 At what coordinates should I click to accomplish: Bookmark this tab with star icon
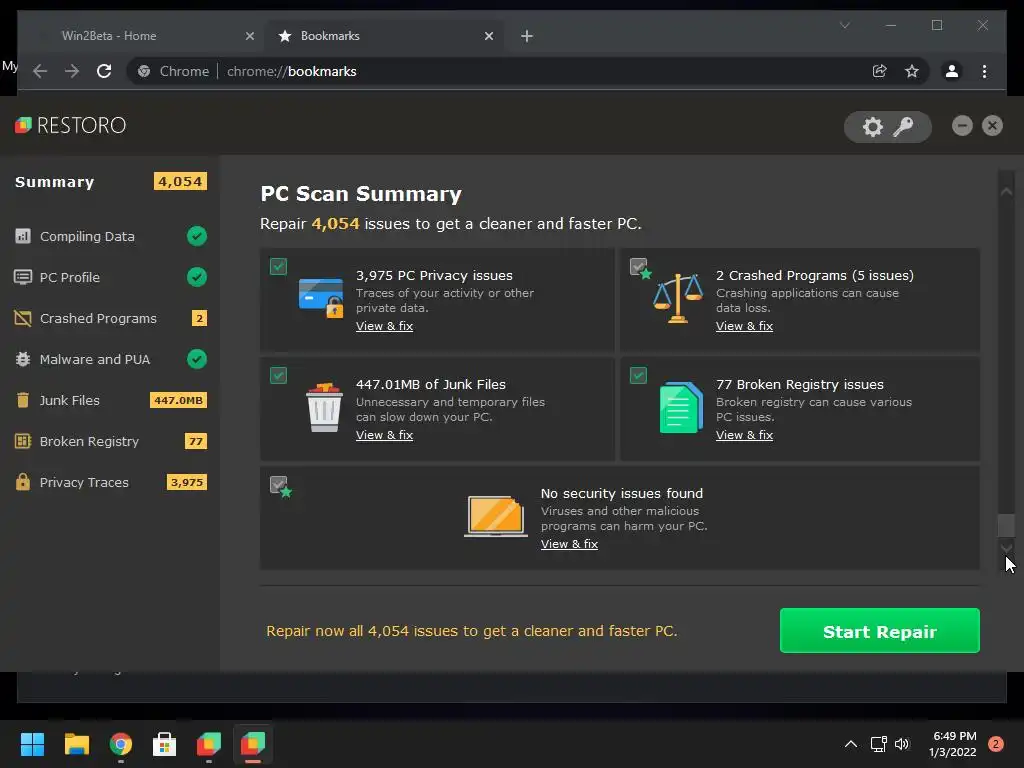click(912, 71)
